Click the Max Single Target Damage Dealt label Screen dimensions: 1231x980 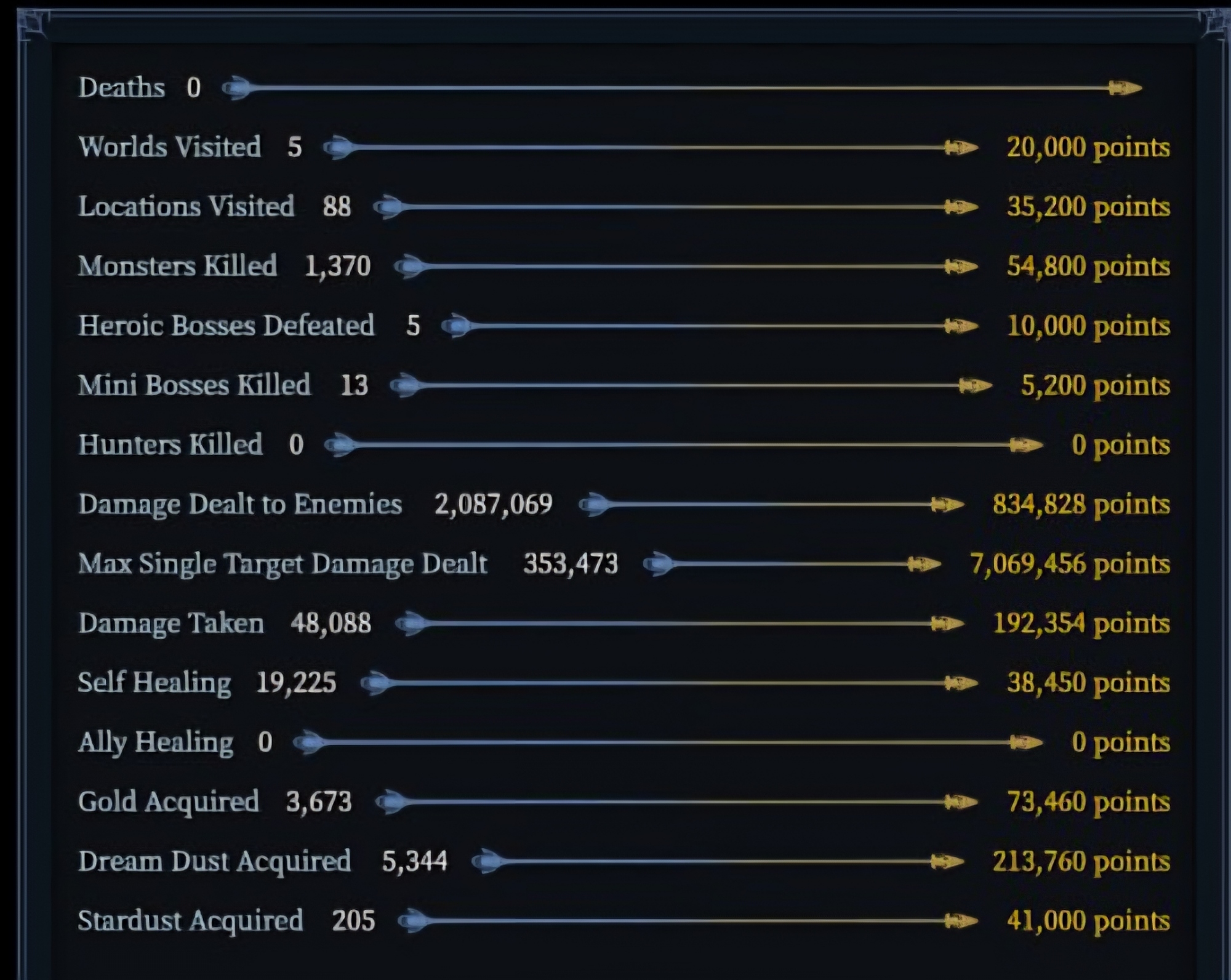tap(283, 564)
